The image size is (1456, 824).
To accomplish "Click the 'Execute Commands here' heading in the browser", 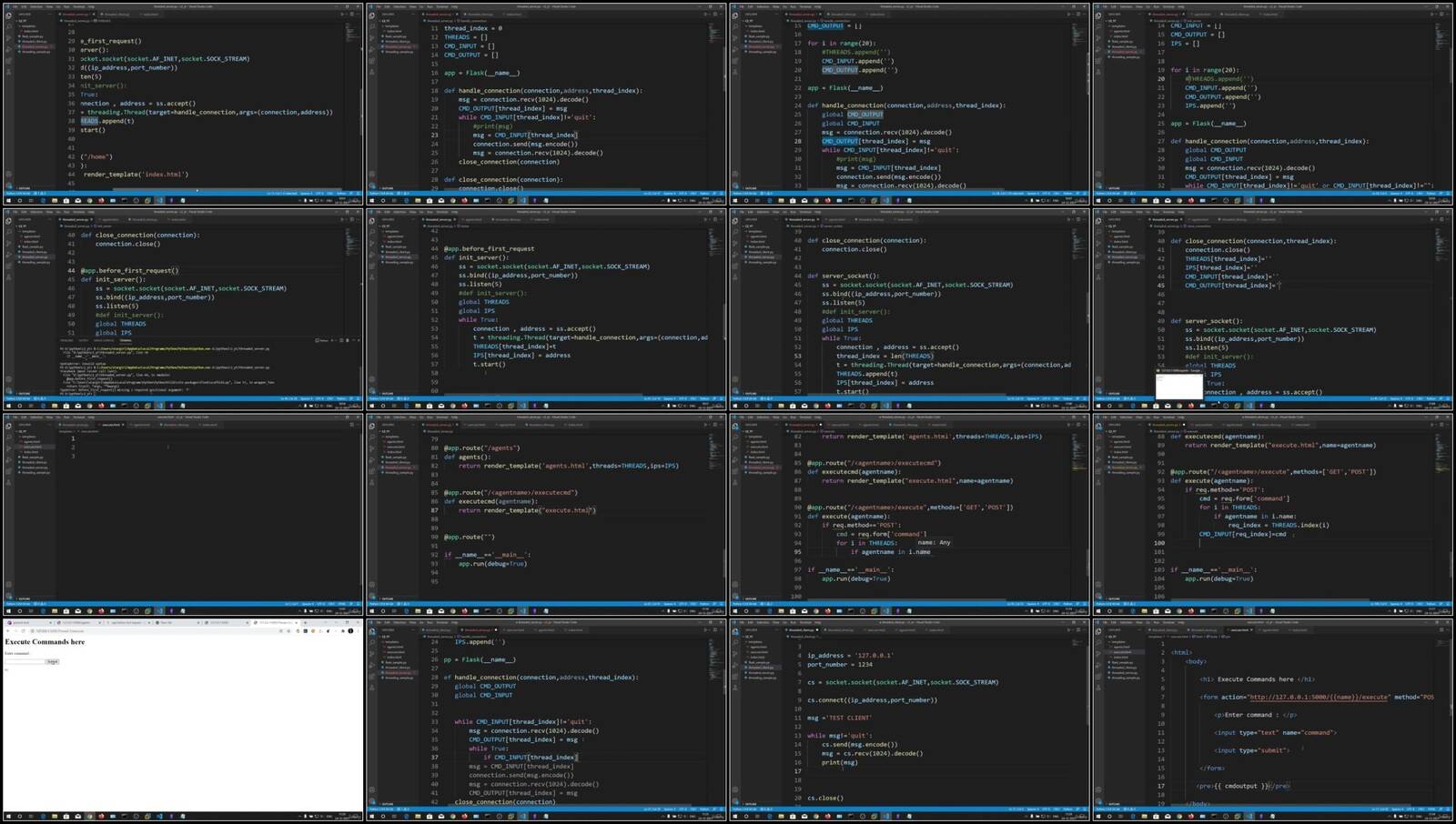I will click(45, 642).
